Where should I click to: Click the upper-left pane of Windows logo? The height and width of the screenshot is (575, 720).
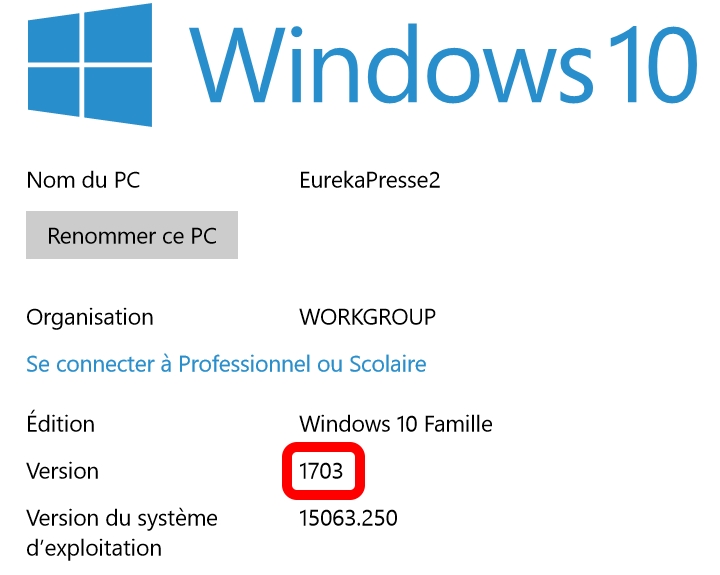(53, 39)
